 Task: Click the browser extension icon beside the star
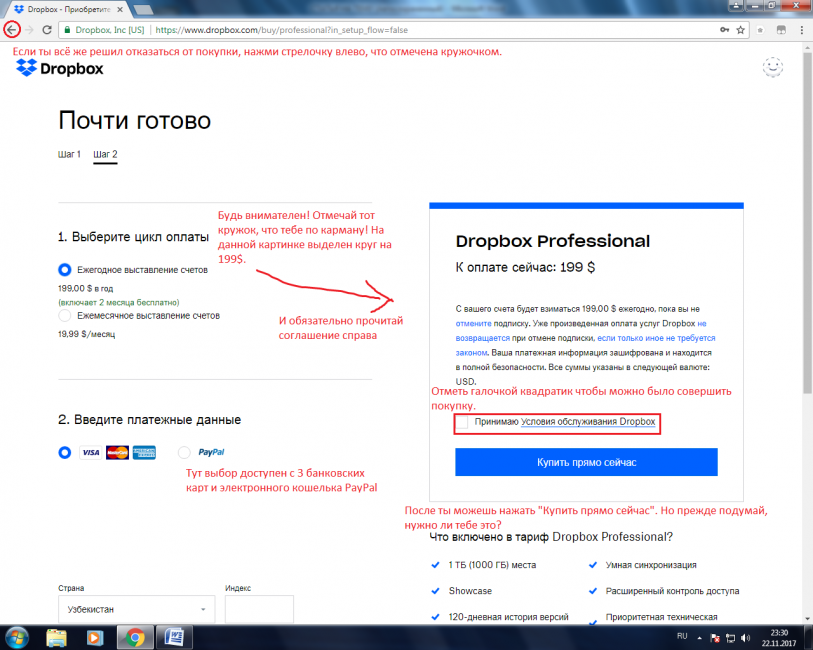click(760, 30)
